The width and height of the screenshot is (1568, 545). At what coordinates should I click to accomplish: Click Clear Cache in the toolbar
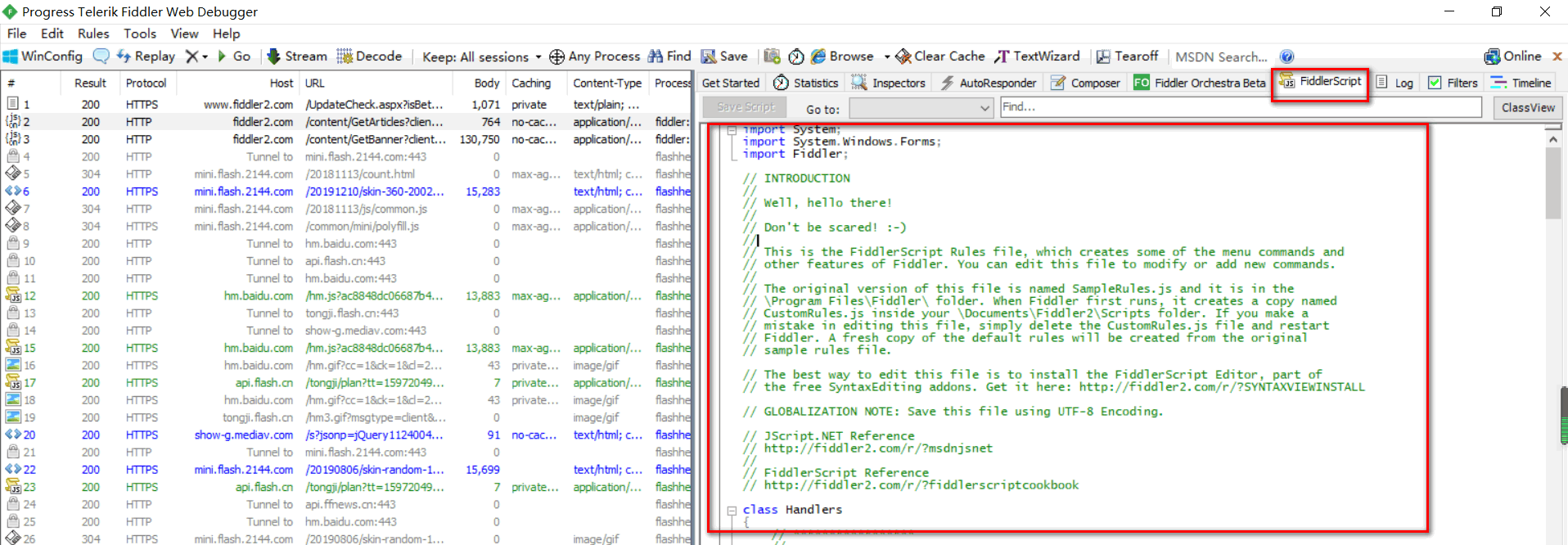[x=940, y=56]
